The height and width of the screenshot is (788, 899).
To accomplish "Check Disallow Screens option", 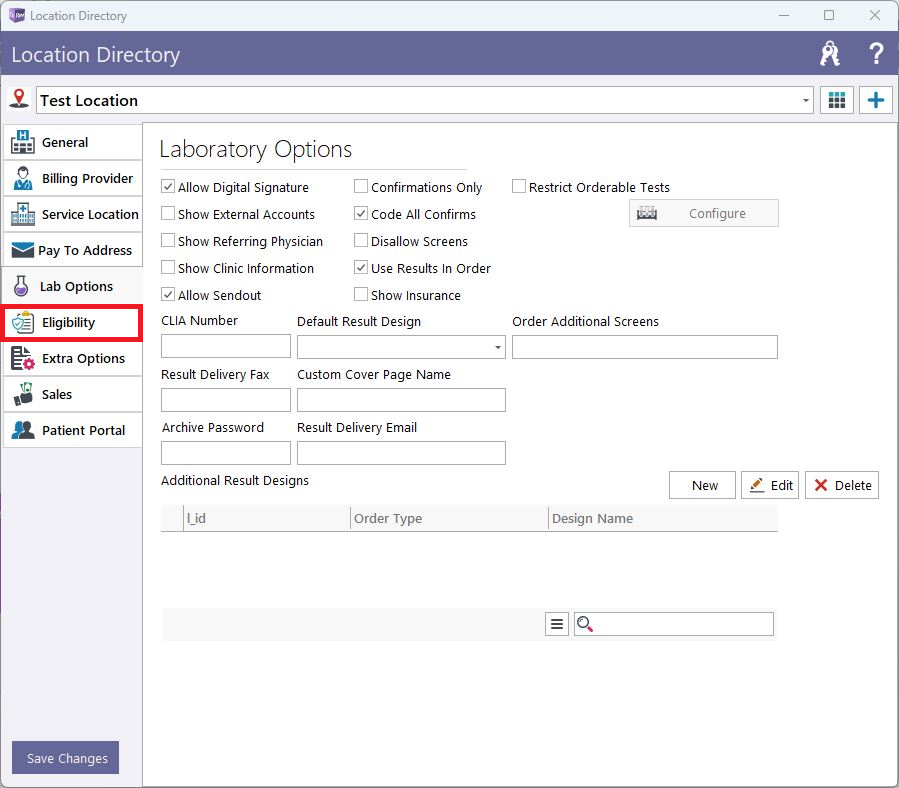I will coord(361,240).
